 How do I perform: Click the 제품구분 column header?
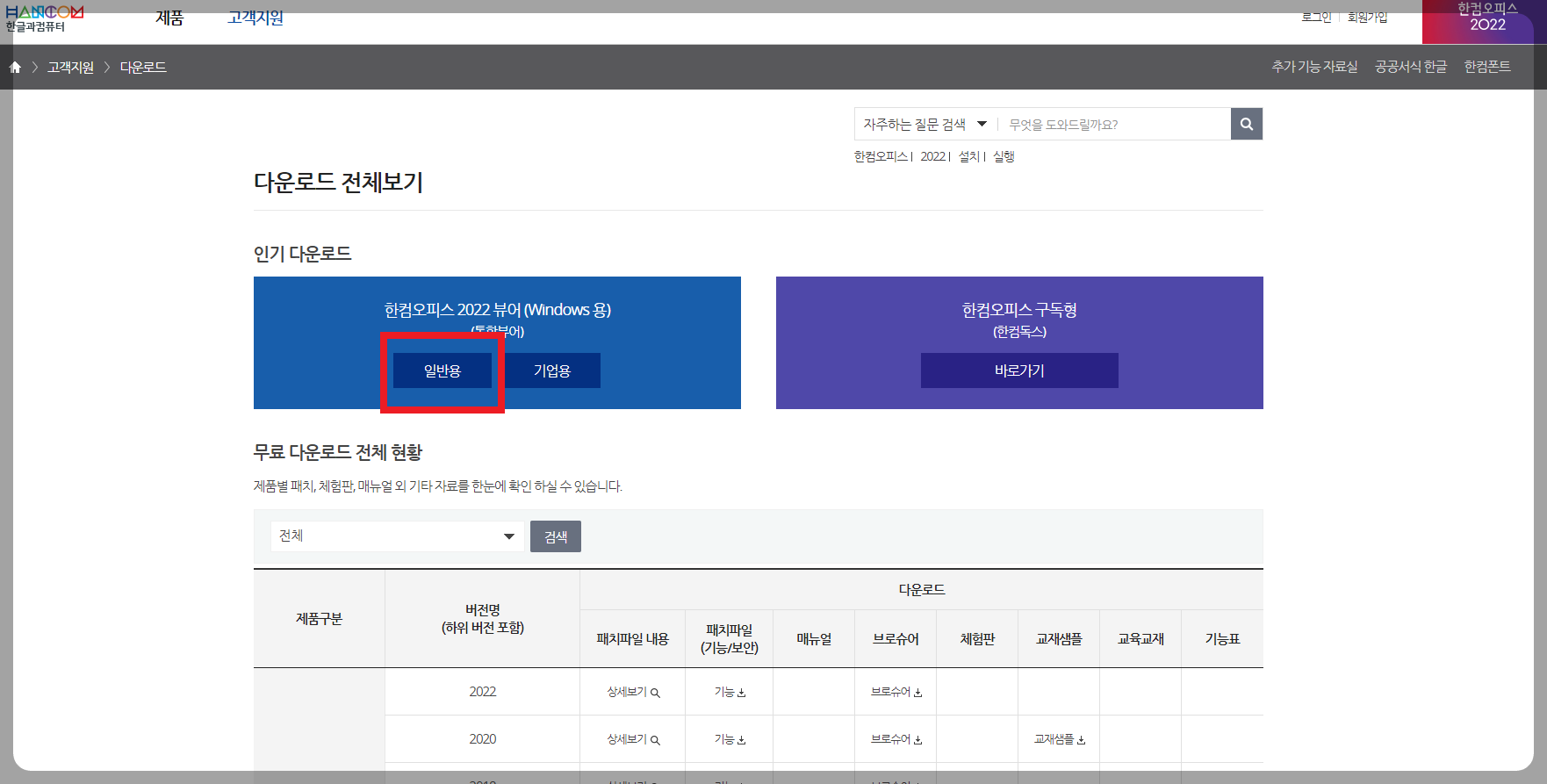pos(320,619)
